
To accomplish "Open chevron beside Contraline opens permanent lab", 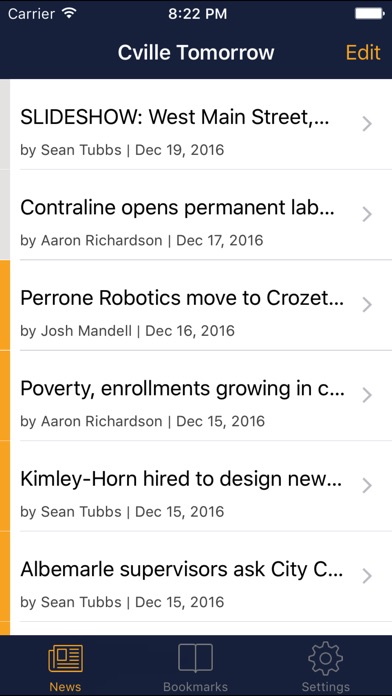I will (367, 214).
